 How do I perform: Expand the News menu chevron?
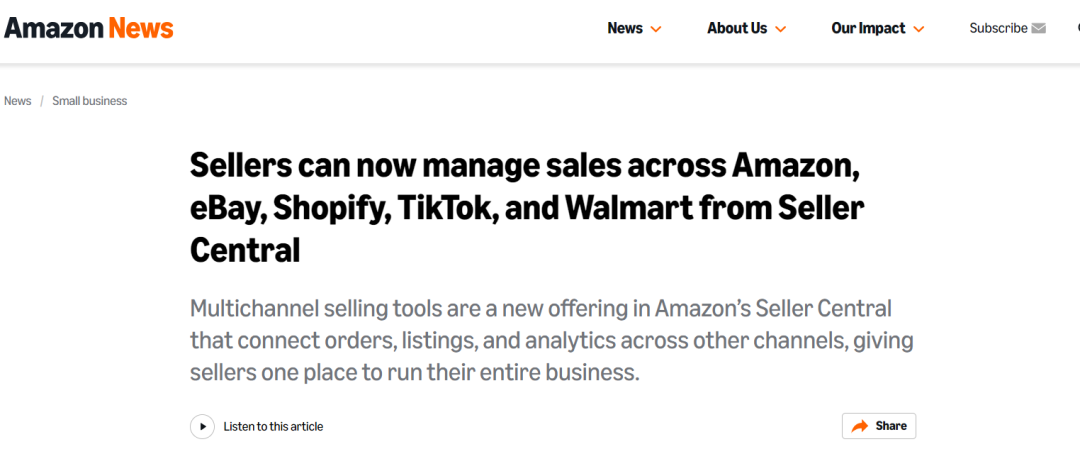click(656, 29)
